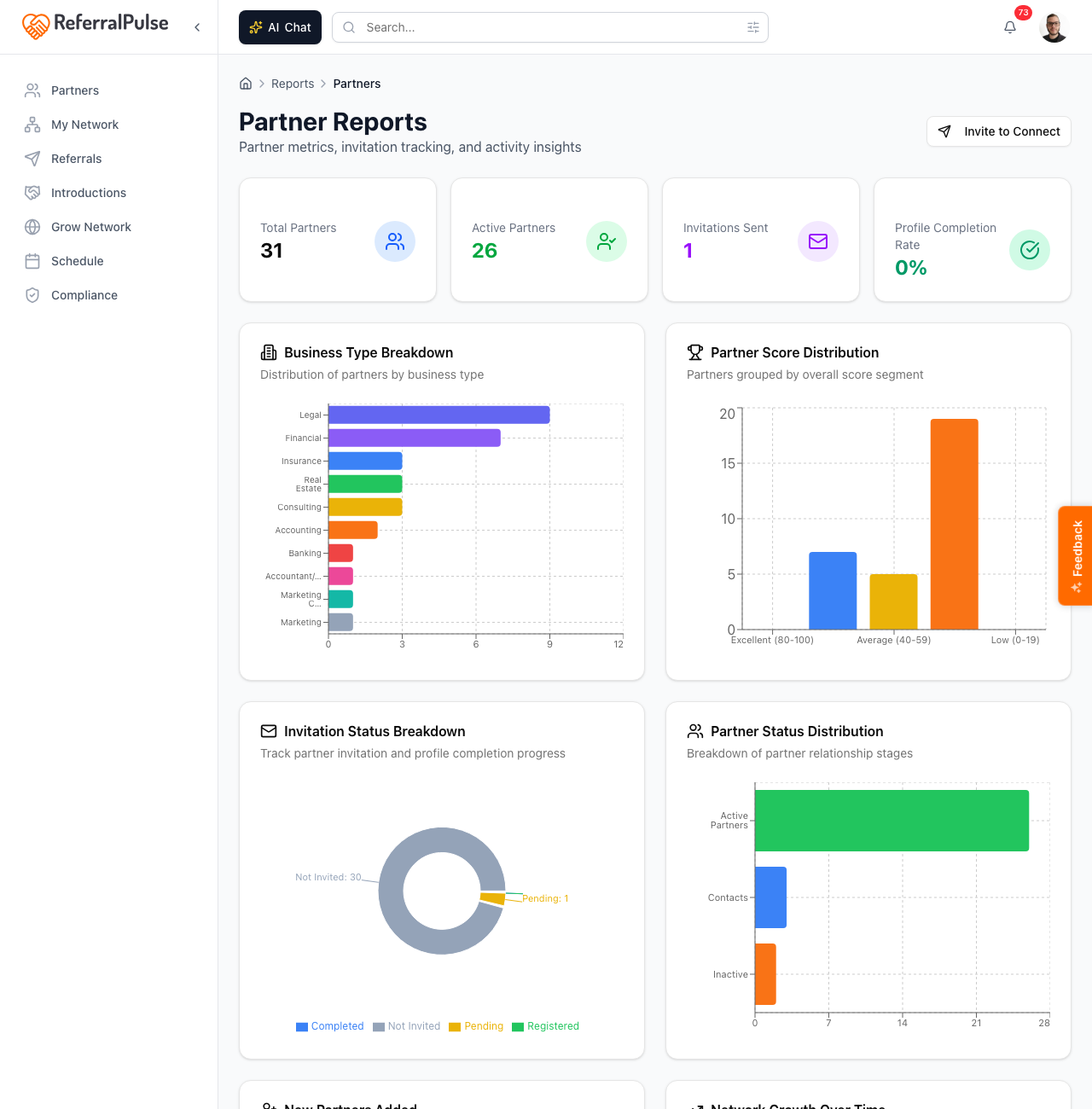The image size is (1092, 1109).
Task: Toggle the Pending legend item
Action: tap(476, 1026)
